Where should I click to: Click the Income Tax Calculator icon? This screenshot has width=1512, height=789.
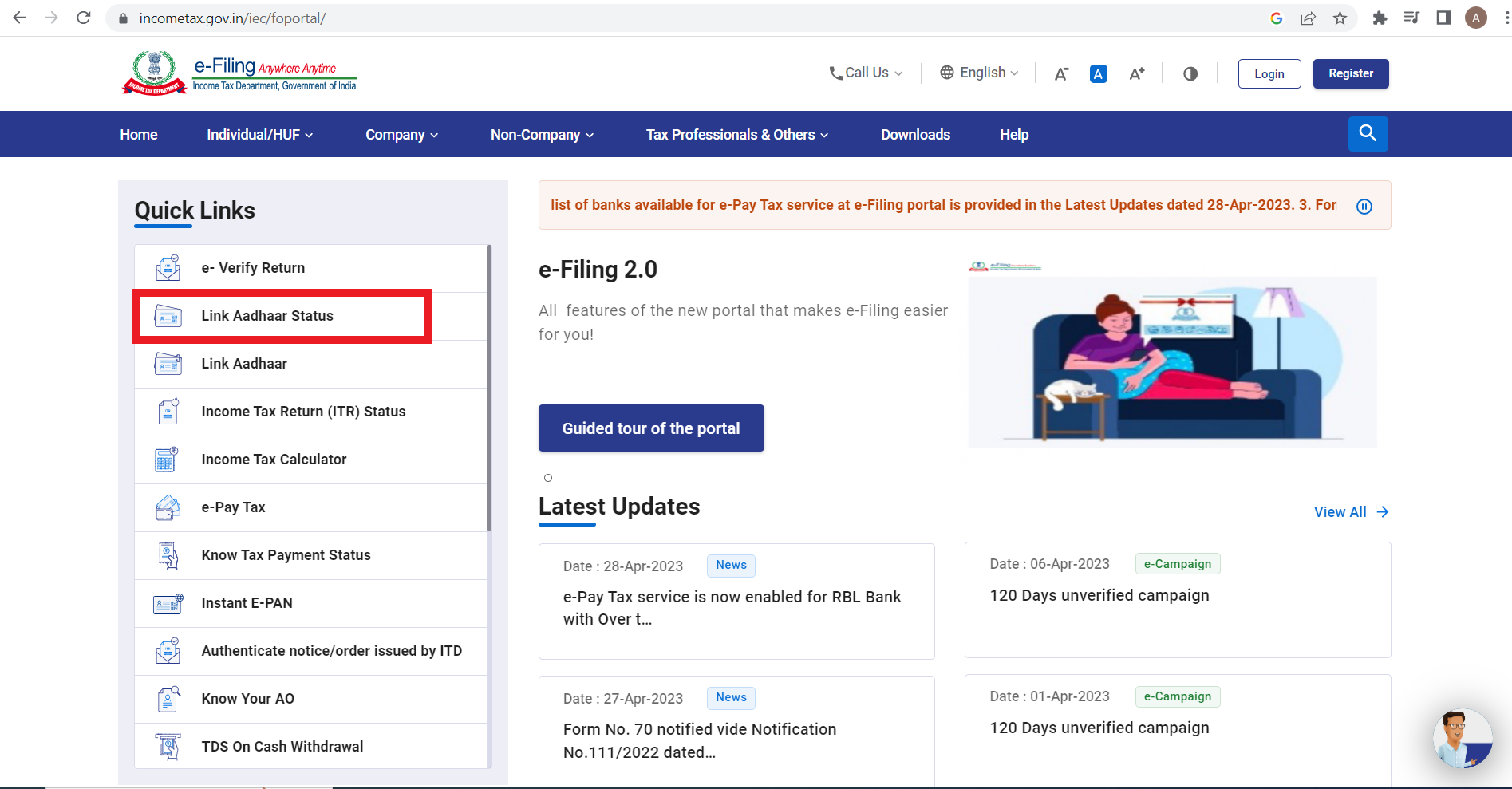[167, 460]
